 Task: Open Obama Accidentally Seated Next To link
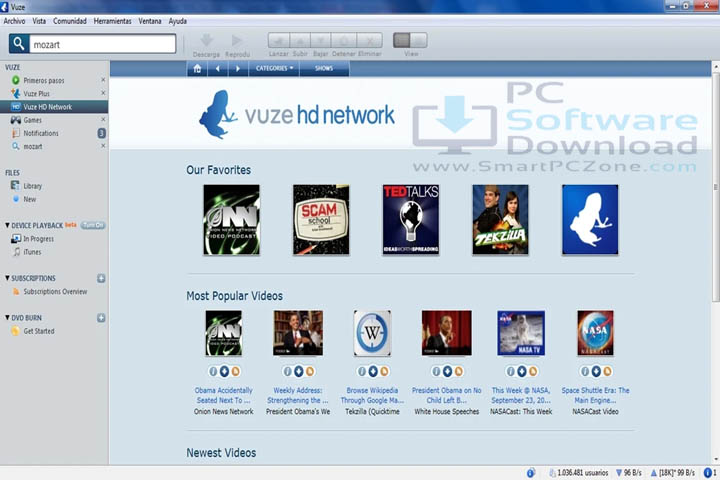tap(224, 395)
